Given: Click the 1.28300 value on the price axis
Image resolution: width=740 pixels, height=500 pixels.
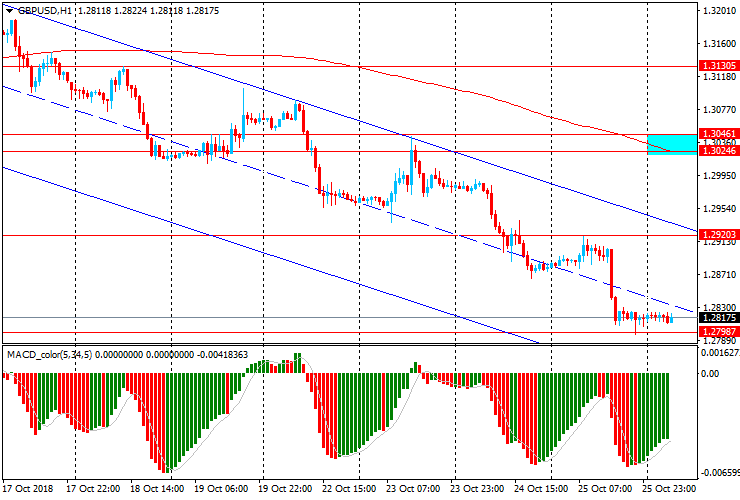Looking at the screenshot, I should (x=720, y=307).
